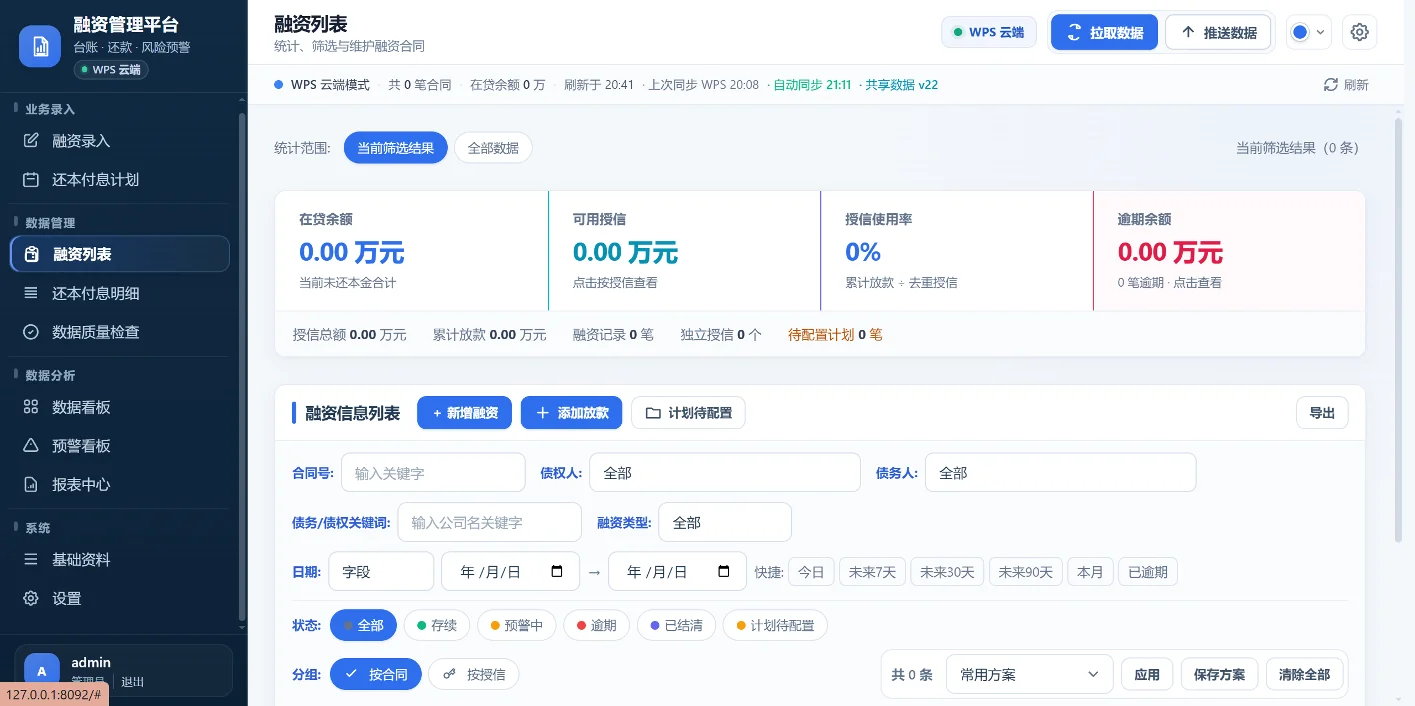Go to 数据看板 page
The image size is (1415, 706).
click(x=120, y=407)
